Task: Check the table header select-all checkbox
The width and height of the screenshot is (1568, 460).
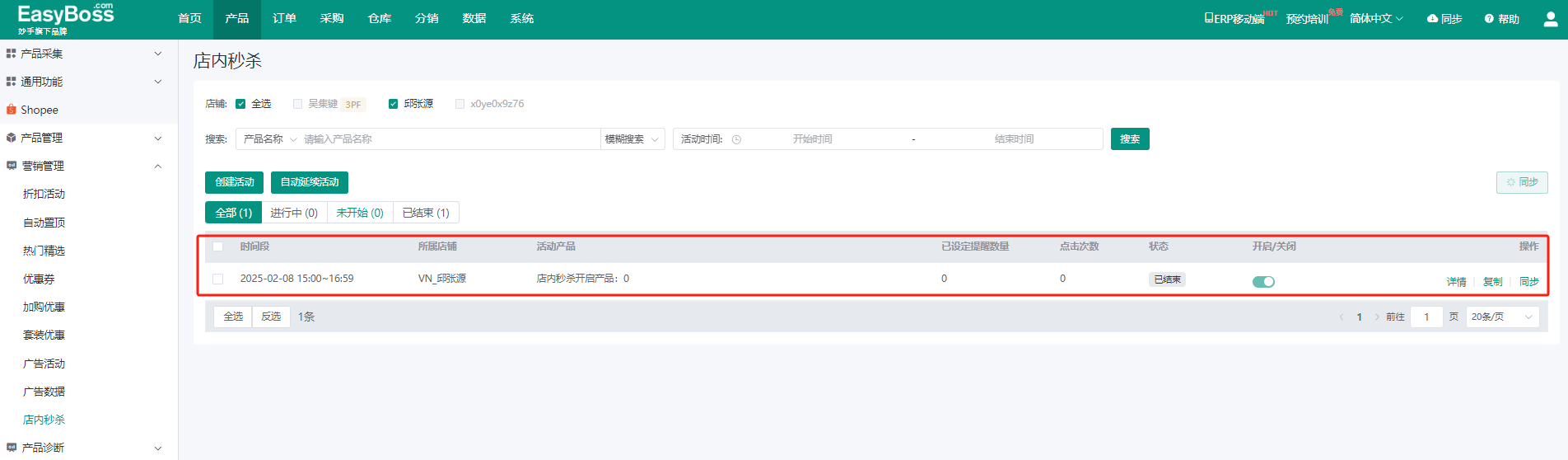Action: click(217, 246)
